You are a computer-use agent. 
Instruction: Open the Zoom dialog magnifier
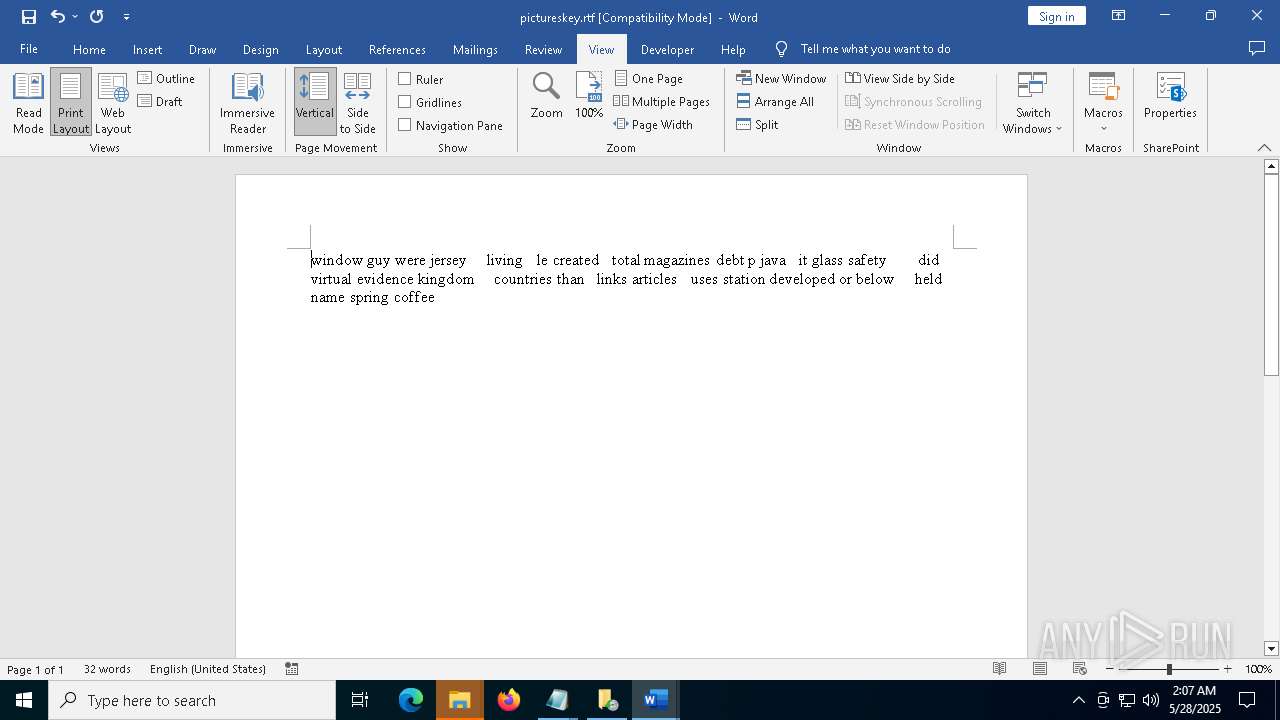point(546,96)
